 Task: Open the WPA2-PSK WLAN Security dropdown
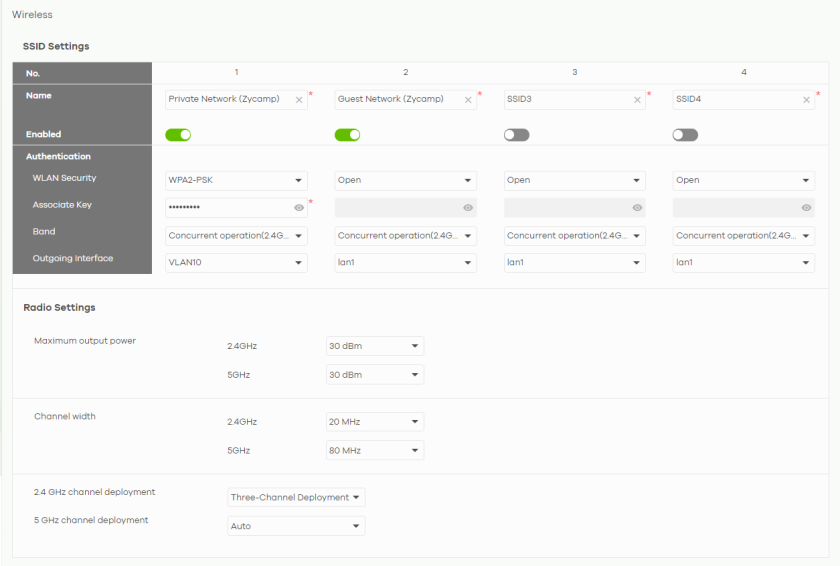pyautogui.click(x=236, y=181)
